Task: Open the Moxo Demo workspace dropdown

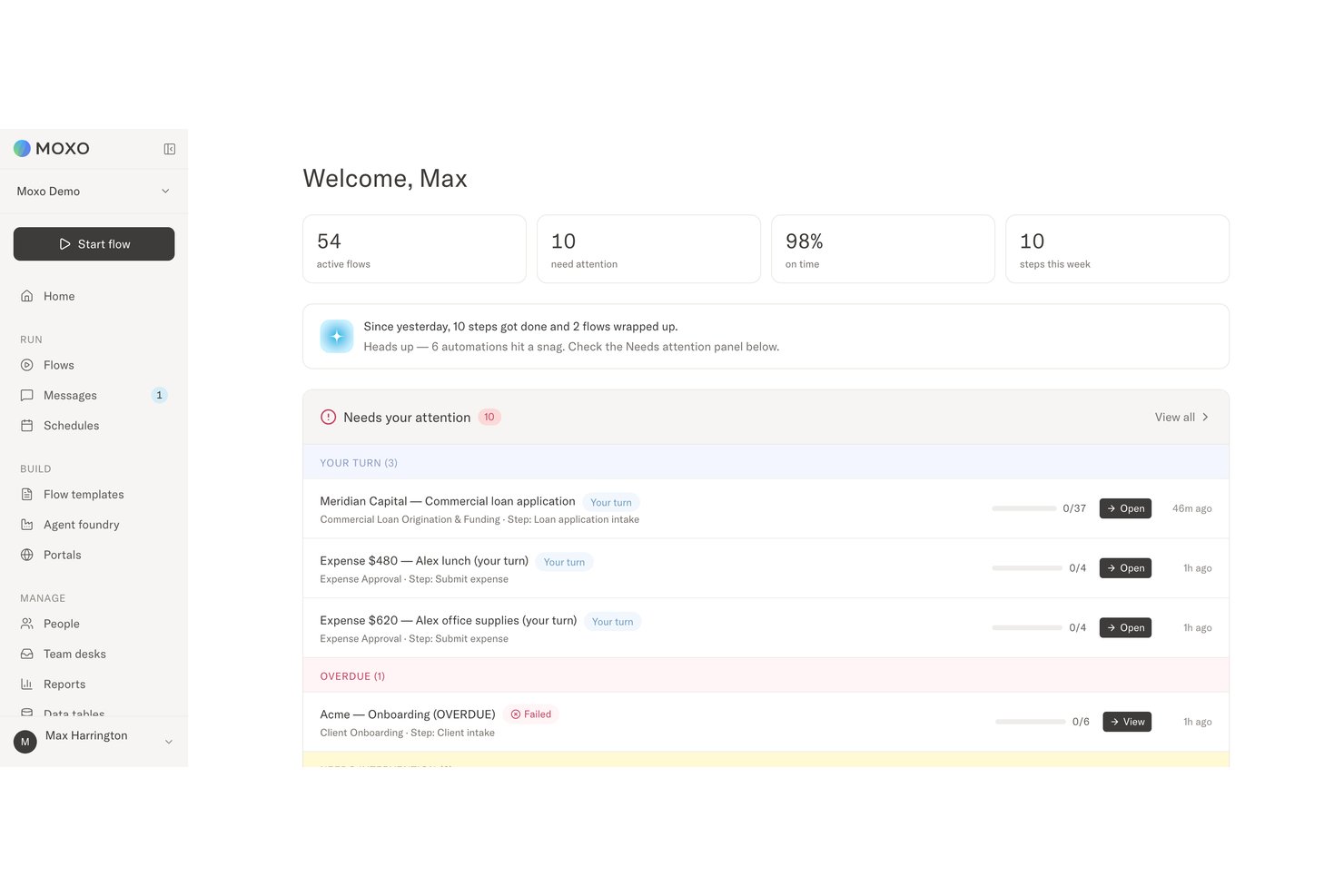Action: 94,192
